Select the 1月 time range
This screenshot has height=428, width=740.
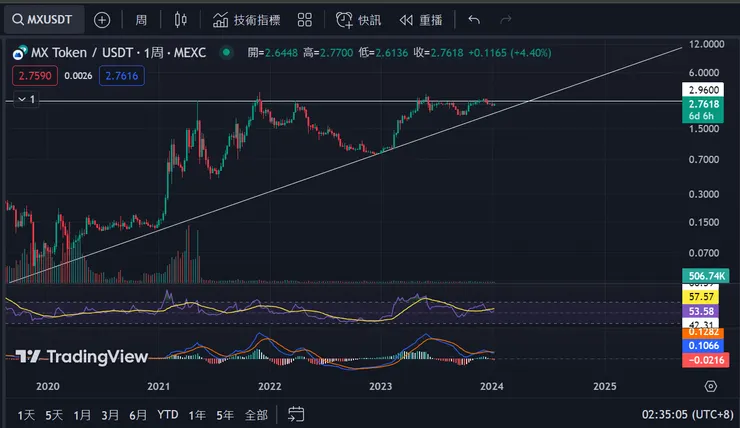pyautogui.click(x=82, y=415)
